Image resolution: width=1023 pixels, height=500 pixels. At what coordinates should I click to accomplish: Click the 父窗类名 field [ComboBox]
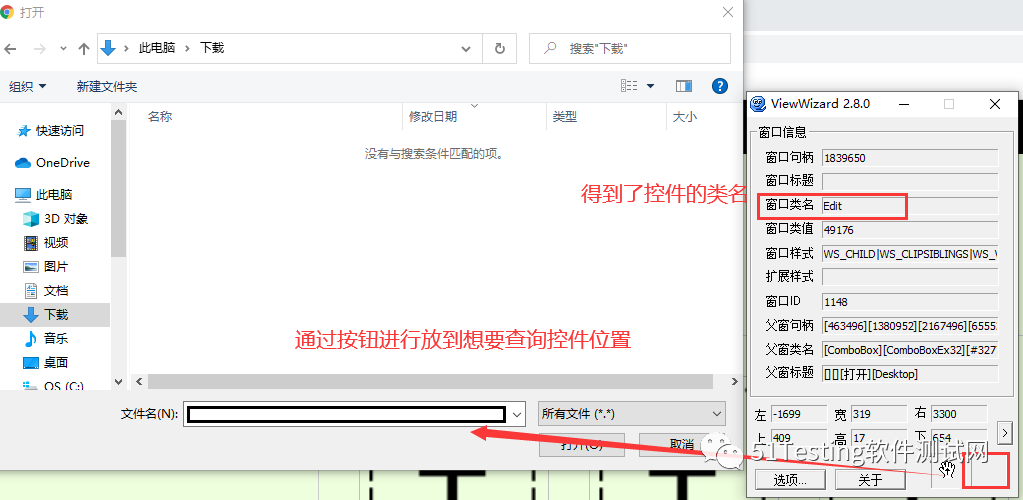point(910,350)
